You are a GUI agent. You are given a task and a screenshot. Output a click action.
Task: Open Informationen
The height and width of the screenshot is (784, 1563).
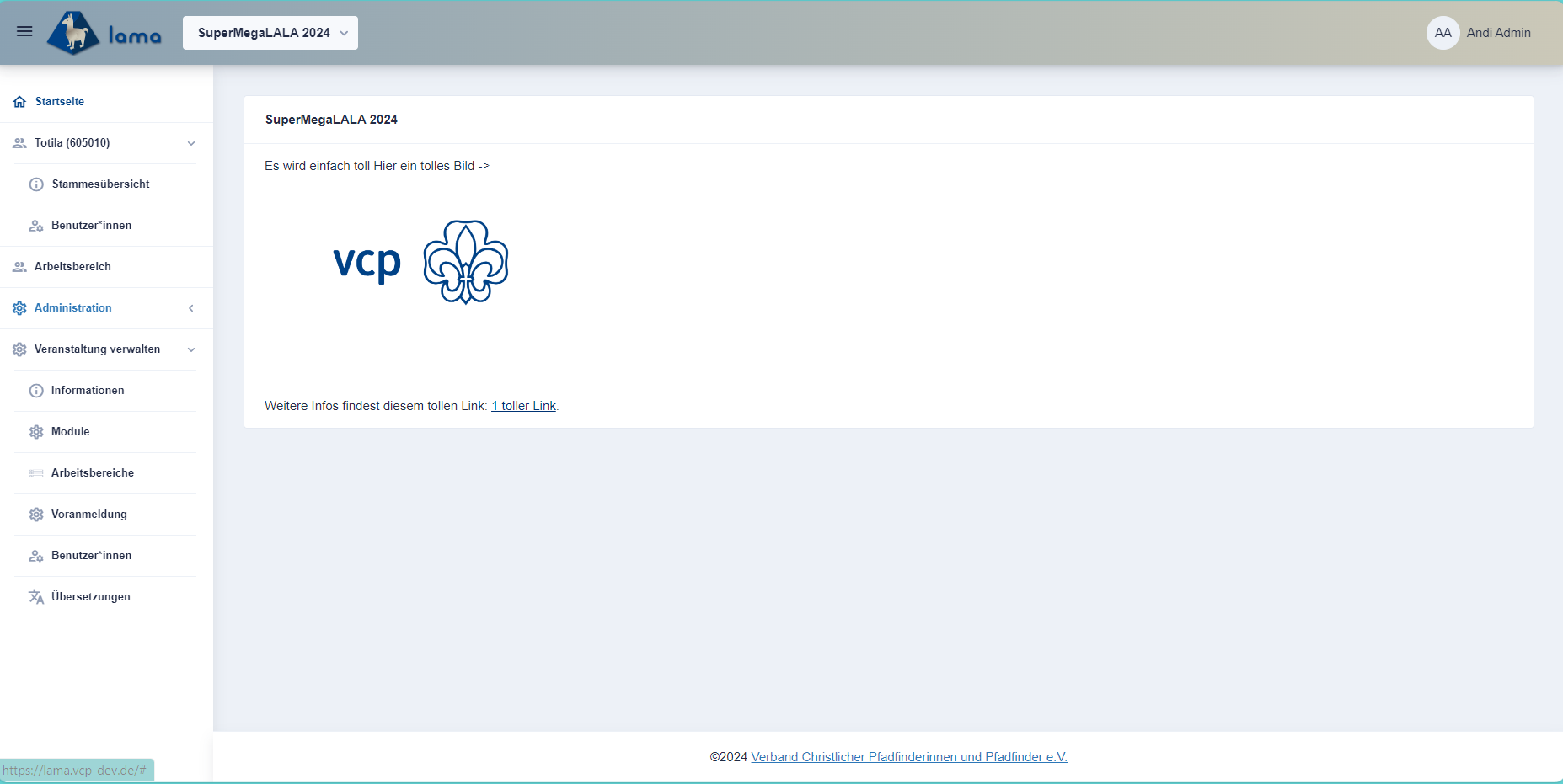88,391
